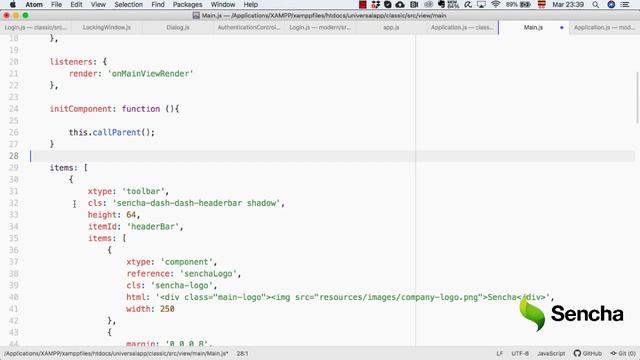The height and width of the screenshot is (360, 640).
Task: Click the width value 250
Action: 167,309
